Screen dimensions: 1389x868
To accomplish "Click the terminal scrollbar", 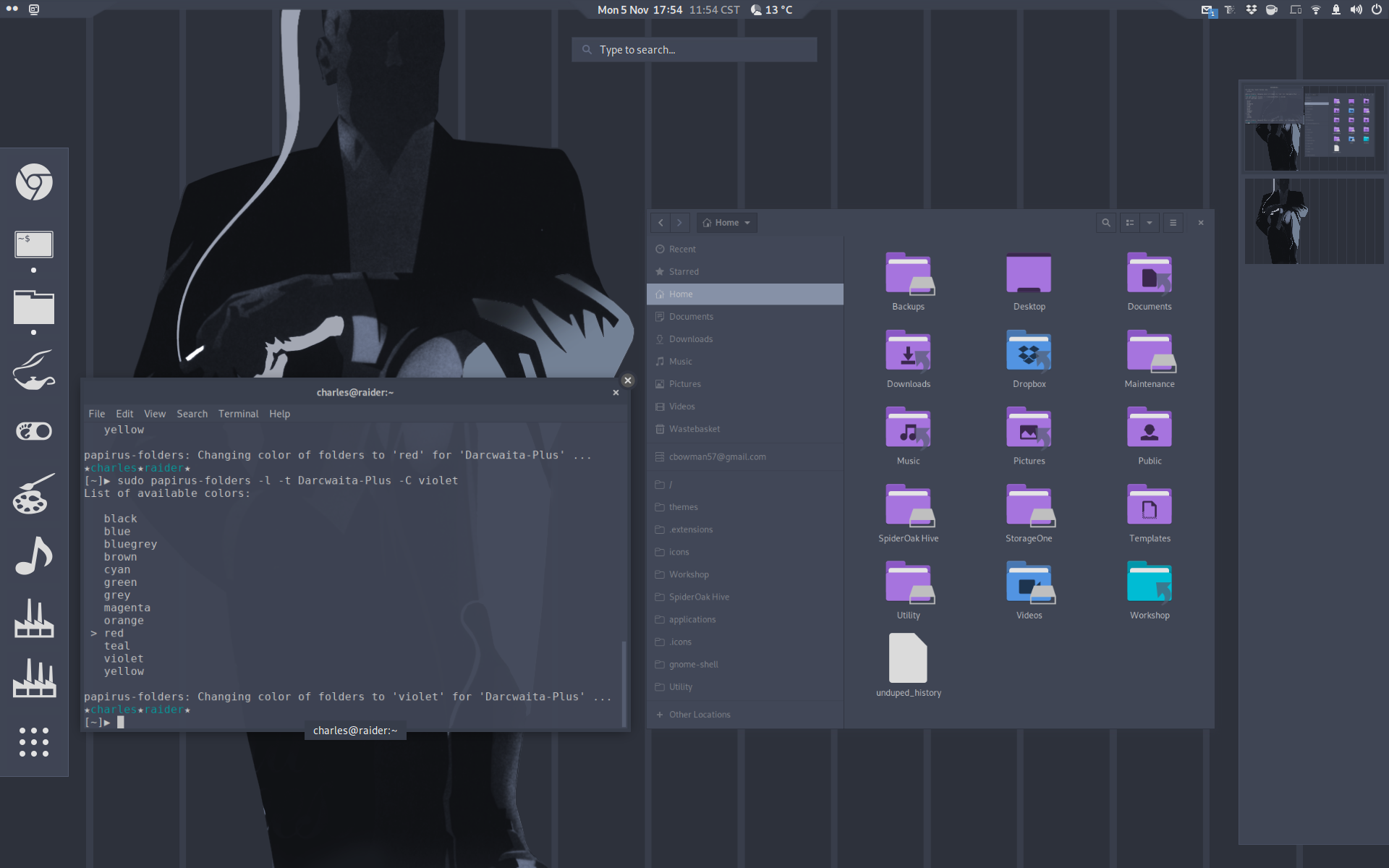I will [x=624, y=683].
